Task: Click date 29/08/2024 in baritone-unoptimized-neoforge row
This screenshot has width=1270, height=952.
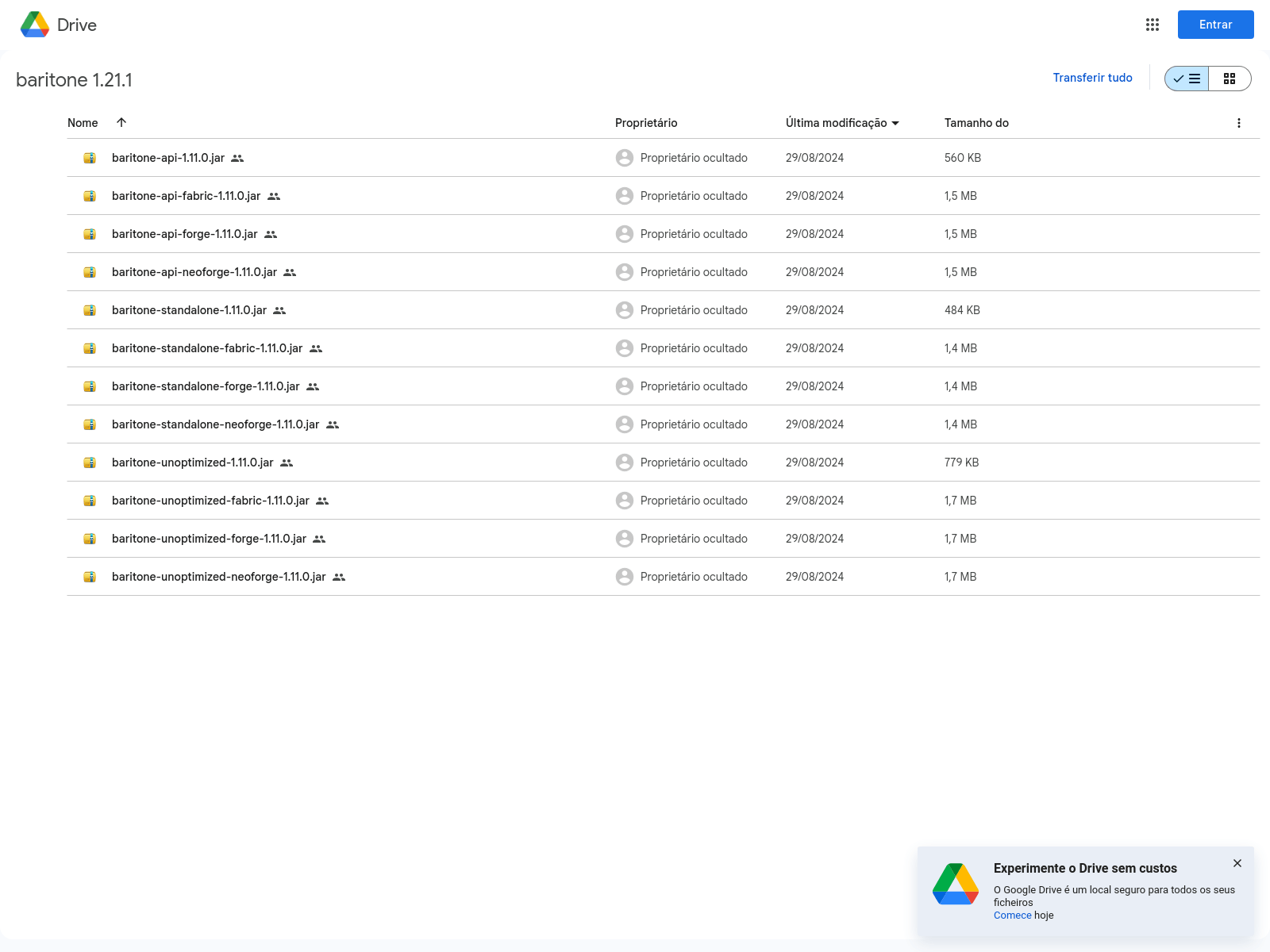Action: pos(814,577)
